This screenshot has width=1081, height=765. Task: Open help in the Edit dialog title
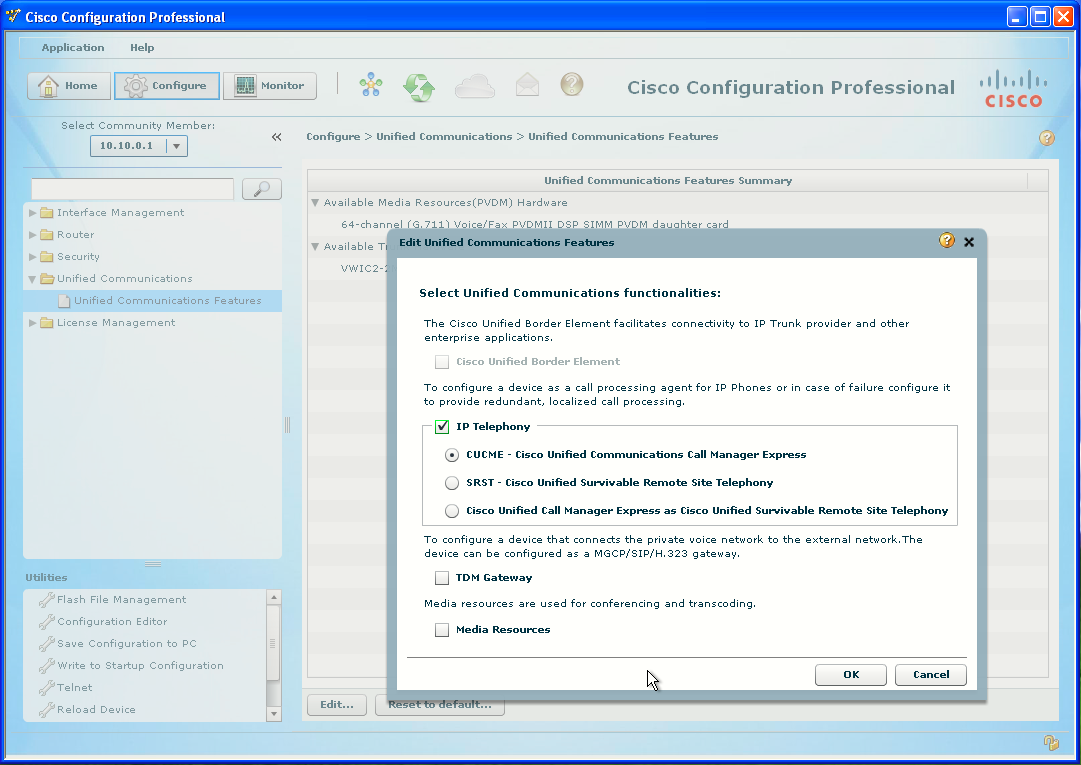(947, 241)
